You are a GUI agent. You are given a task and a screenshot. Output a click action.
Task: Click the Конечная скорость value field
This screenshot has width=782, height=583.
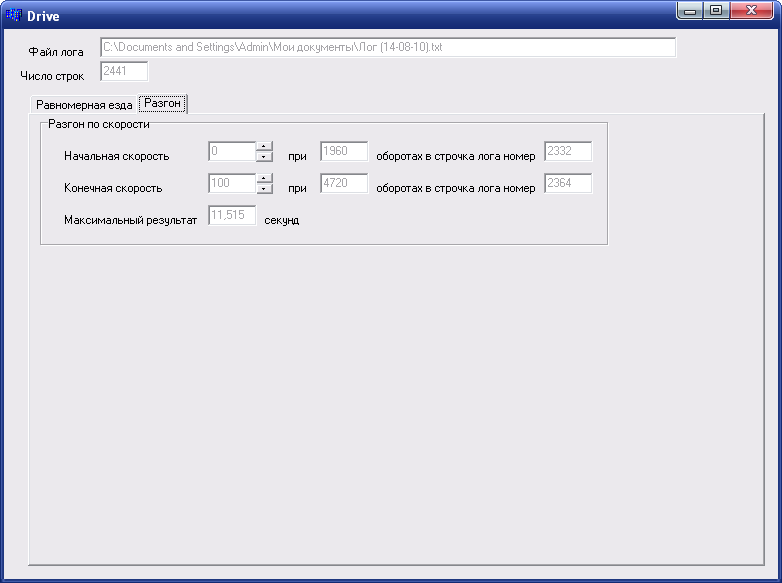[x=232, y=183]
